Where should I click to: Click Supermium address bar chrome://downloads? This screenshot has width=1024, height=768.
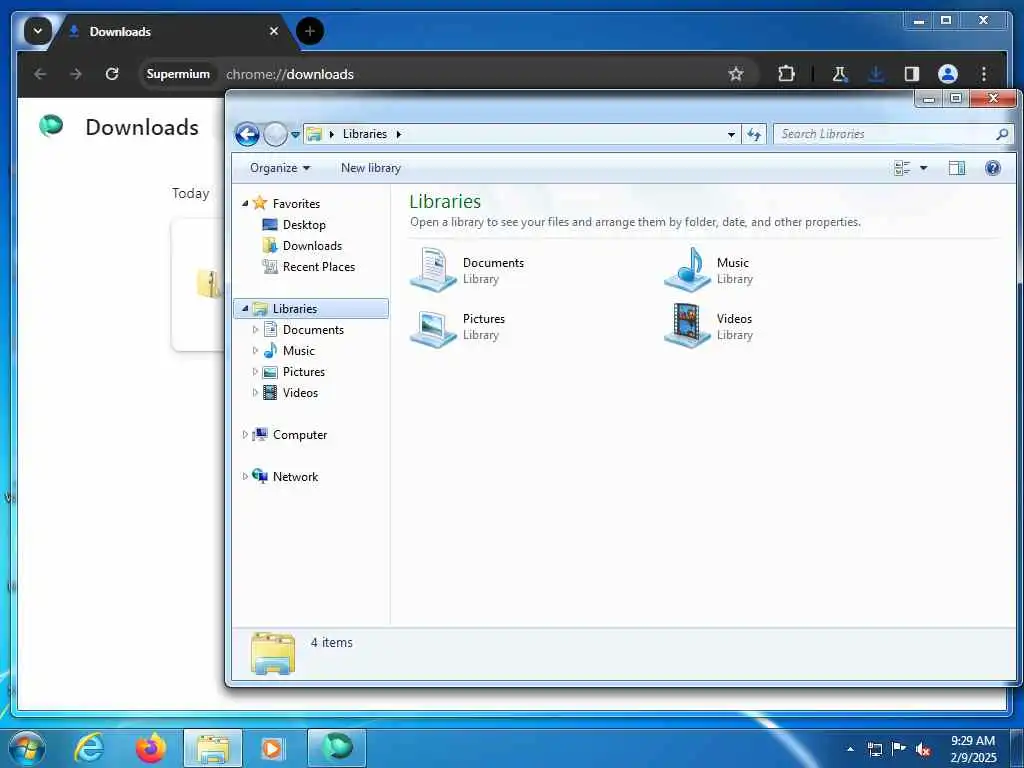click(290, 74)
